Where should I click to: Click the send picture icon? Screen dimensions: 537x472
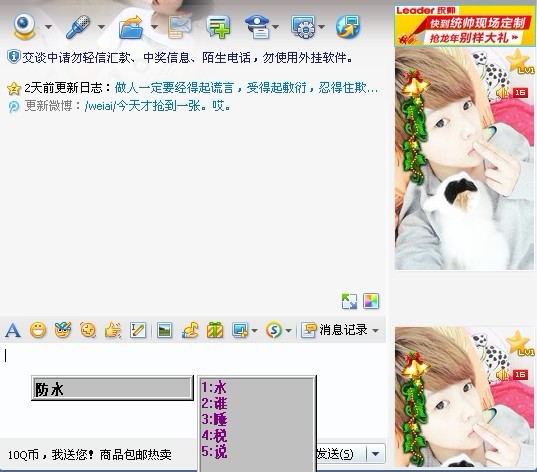coord(164,330)
